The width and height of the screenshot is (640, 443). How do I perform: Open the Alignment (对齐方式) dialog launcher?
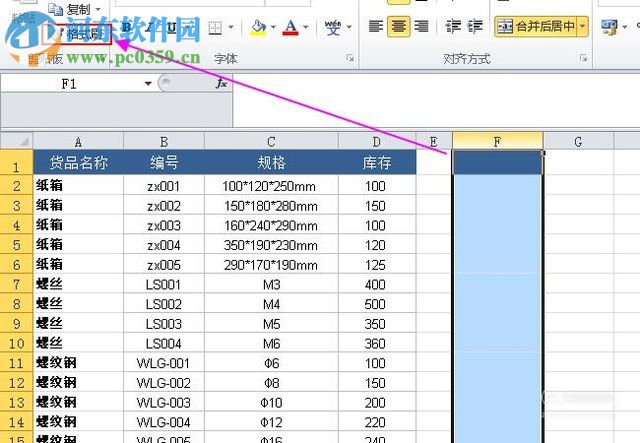click(x=584, y=58)
